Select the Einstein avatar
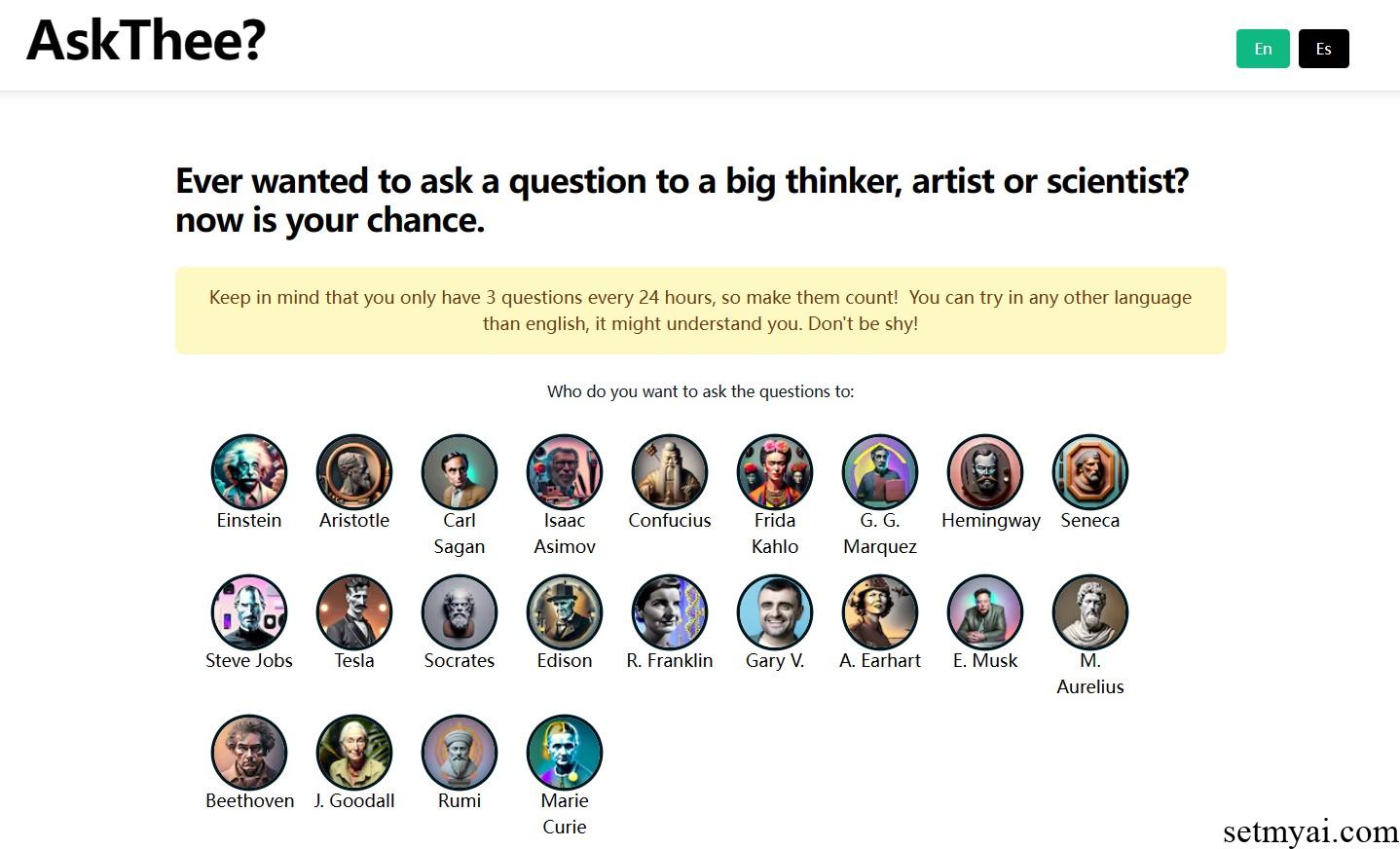Viewport: 1400px width, 849px height. point(249,472)
